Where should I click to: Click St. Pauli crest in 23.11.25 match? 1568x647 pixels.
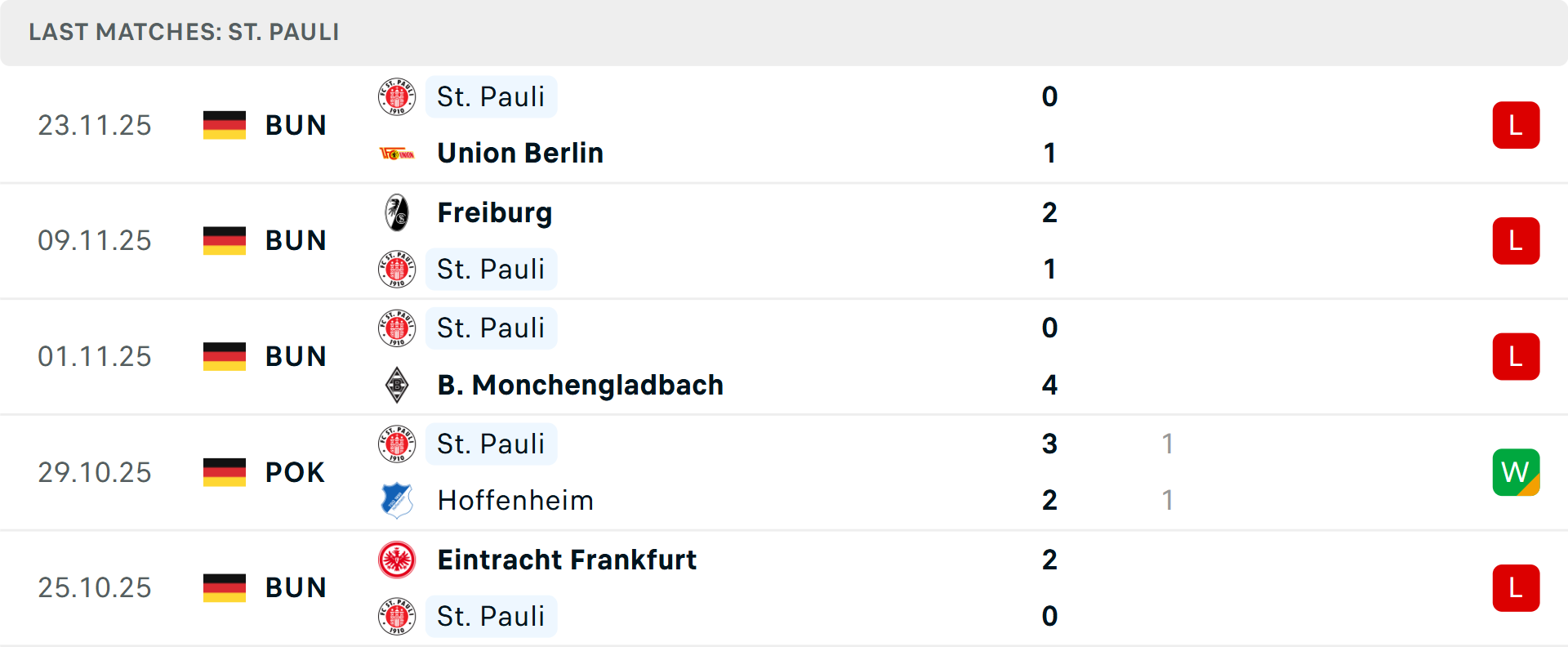click(397, 96)
